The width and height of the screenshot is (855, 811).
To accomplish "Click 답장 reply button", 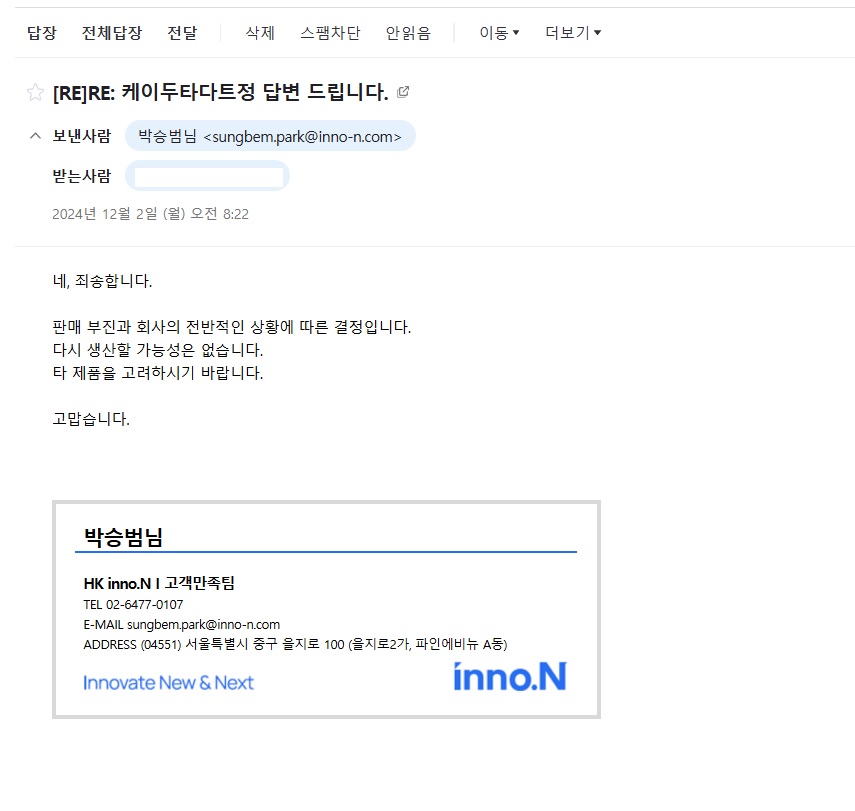I will 42,33.
